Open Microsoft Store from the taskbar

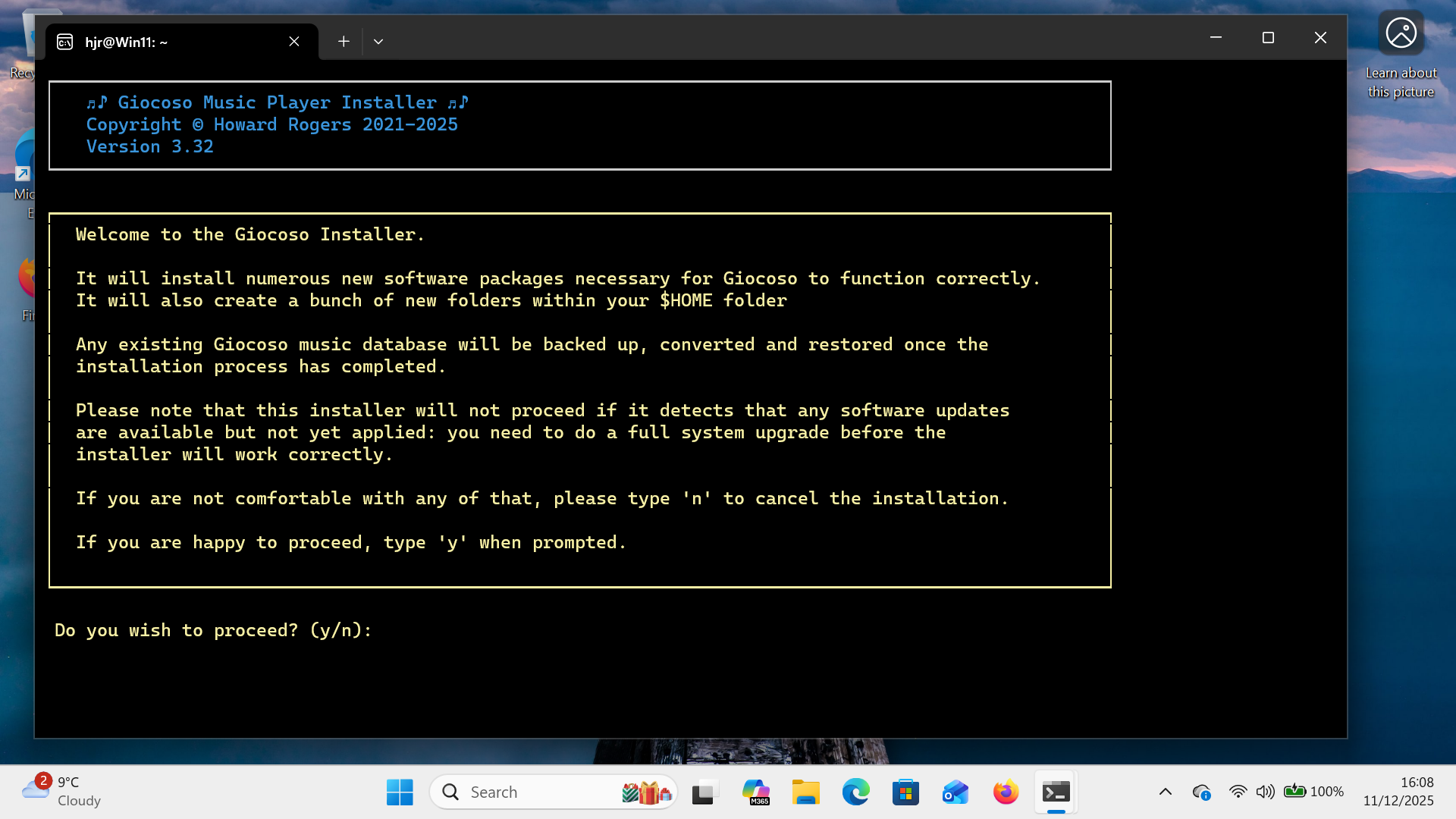click(x=905, y=792)
